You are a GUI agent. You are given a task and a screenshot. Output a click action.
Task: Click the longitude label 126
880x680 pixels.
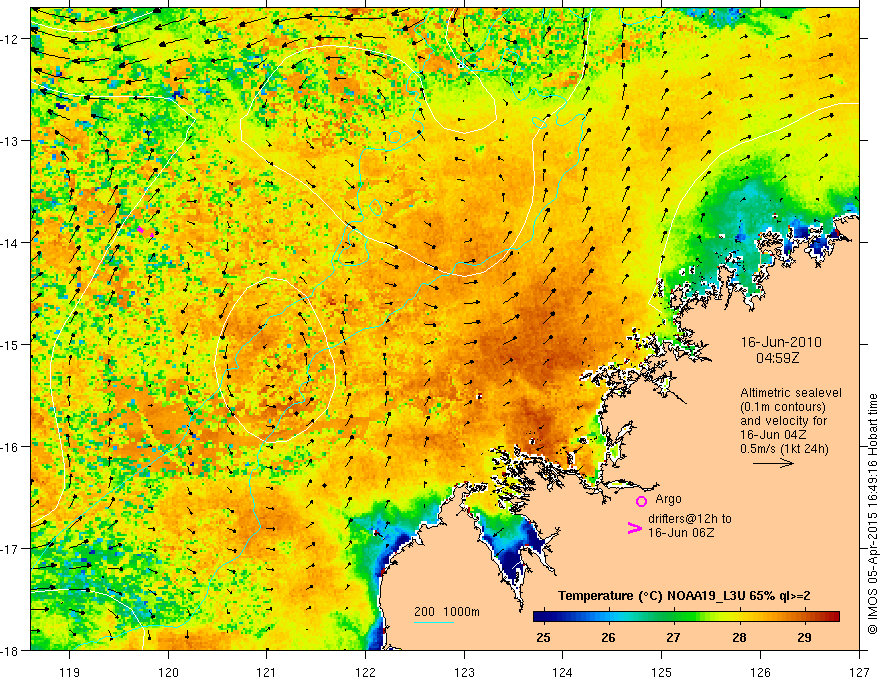coord(760,673)
